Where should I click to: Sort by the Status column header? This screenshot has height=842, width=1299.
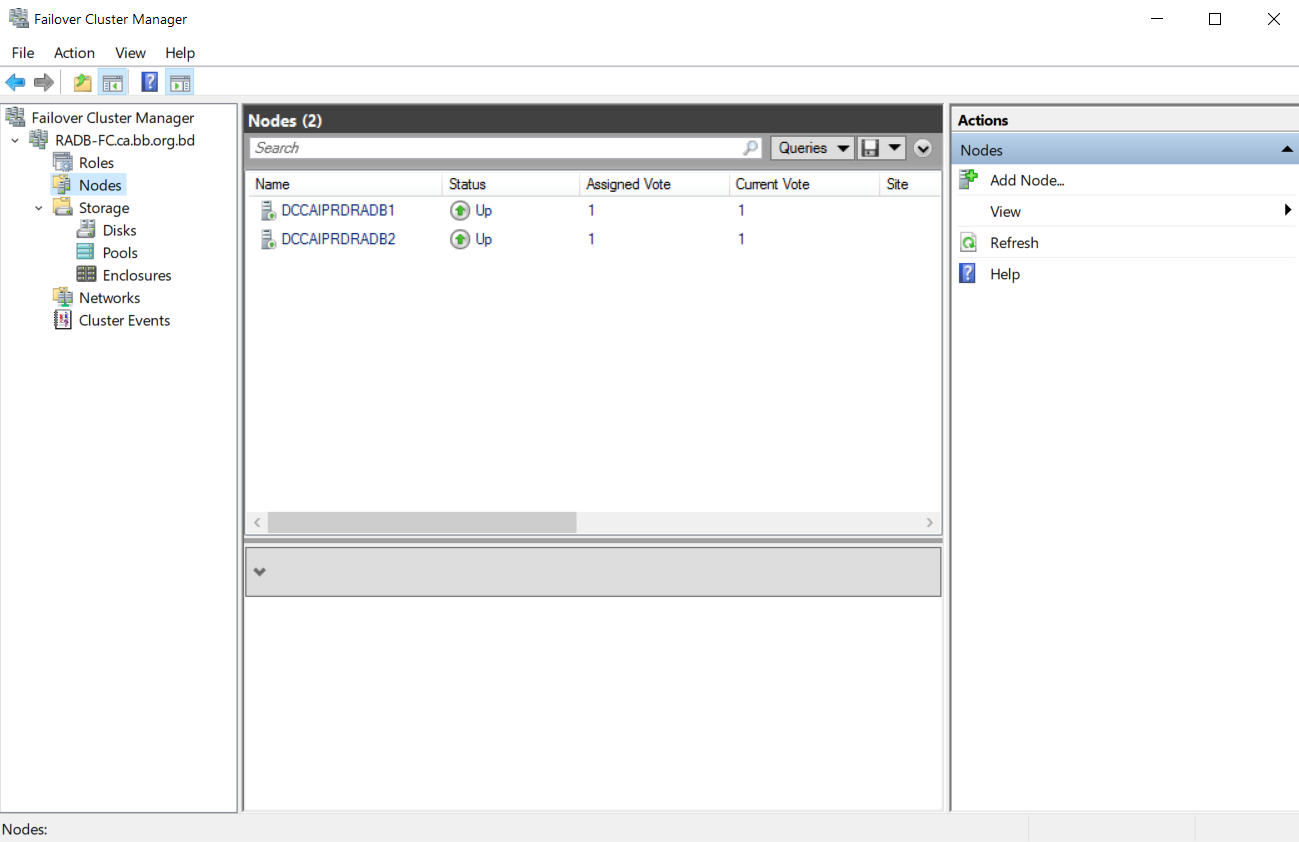click(x=511, y=184)
